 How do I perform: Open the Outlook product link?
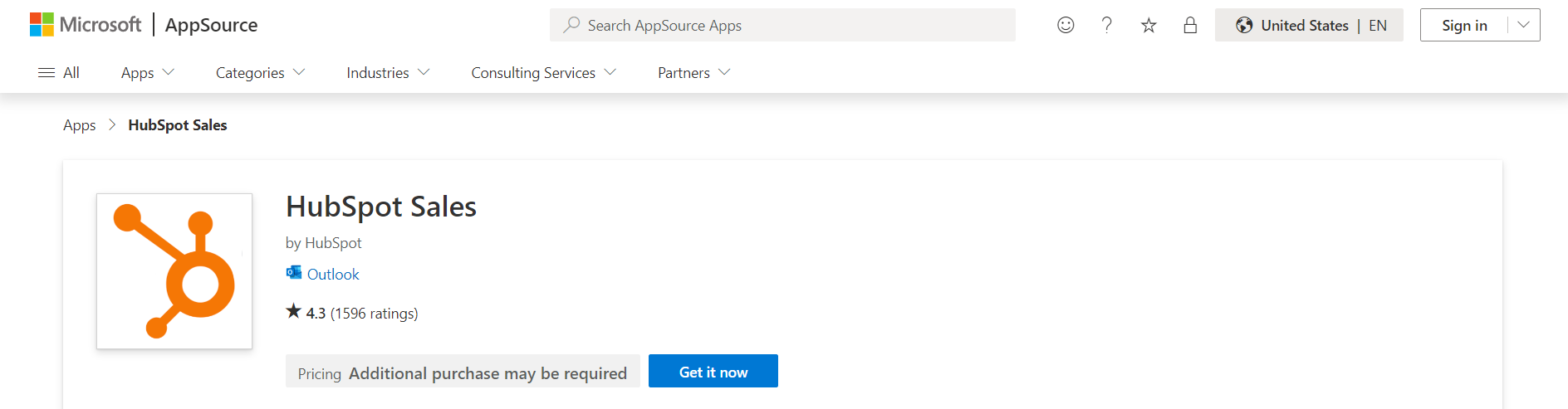[x=333, y=274]
